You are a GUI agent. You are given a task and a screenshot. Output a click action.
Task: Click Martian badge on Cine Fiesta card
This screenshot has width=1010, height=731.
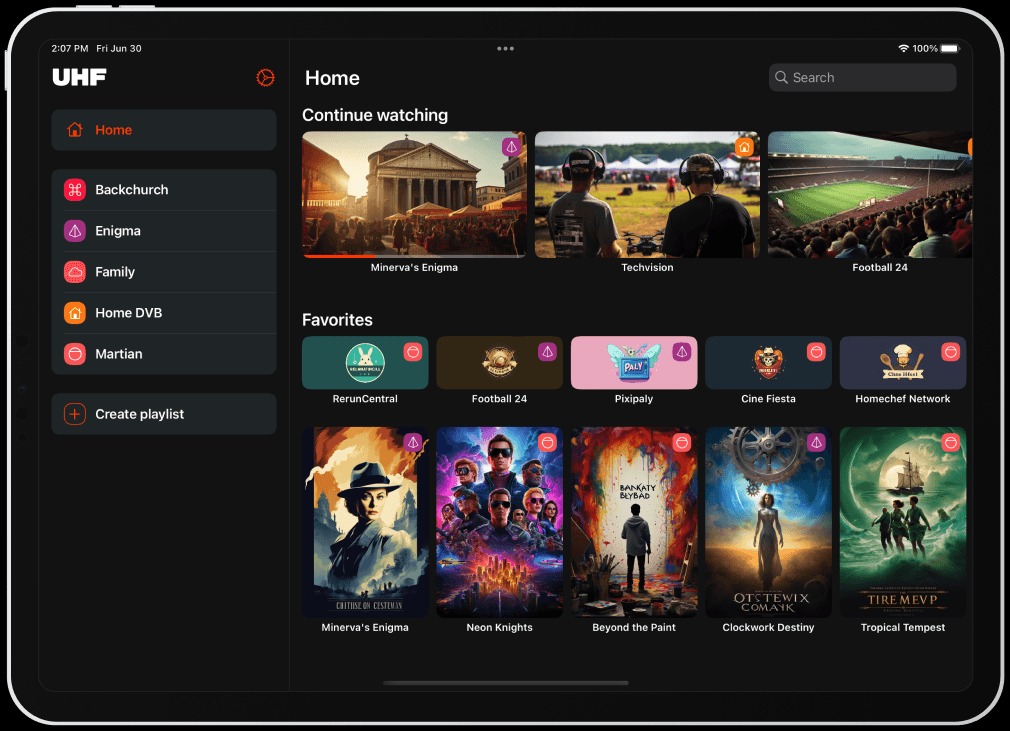816,352
